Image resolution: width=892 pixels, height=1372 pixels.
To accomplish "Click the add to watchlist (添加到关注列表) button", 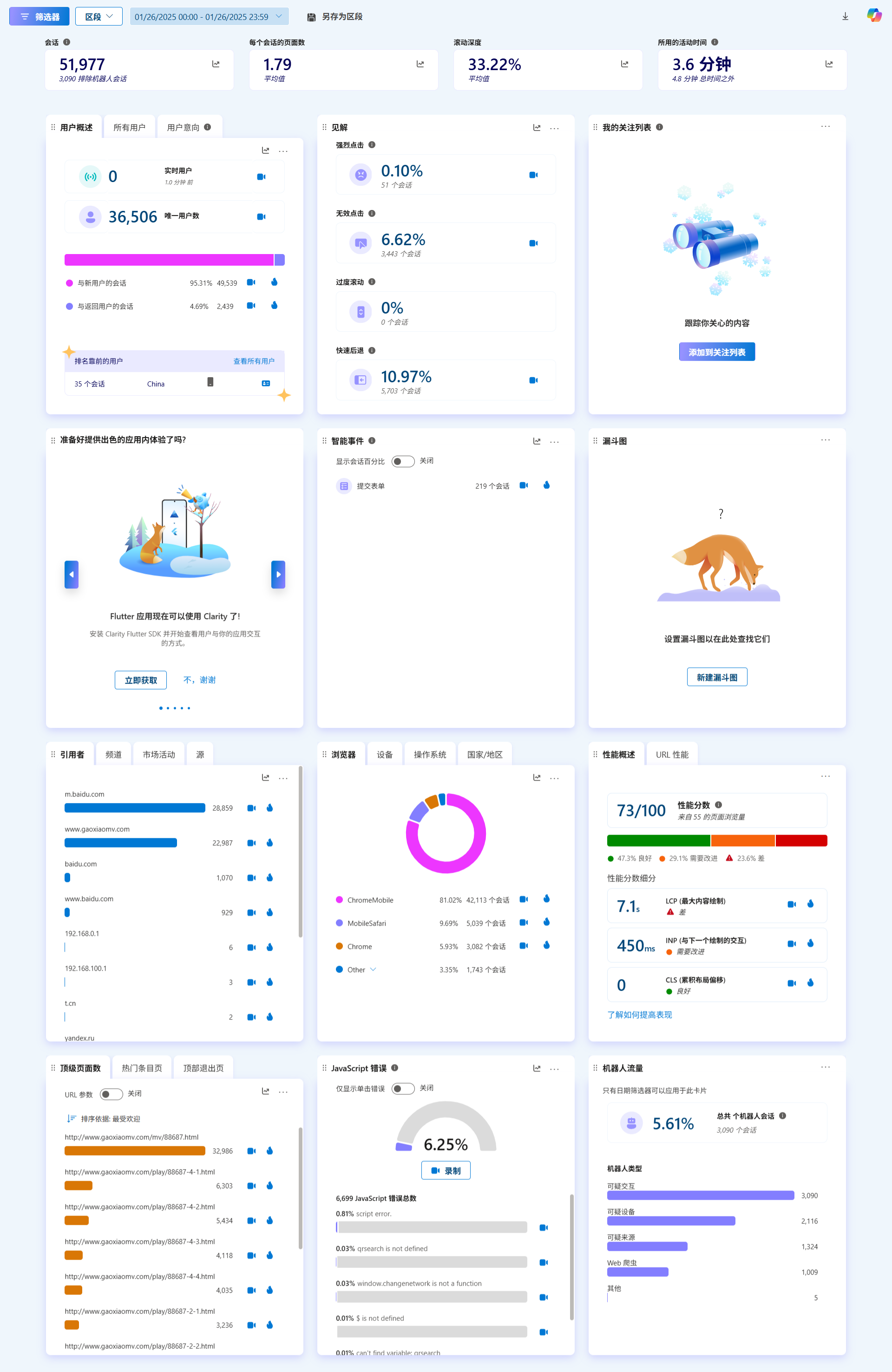I will (x=717, y=352).
